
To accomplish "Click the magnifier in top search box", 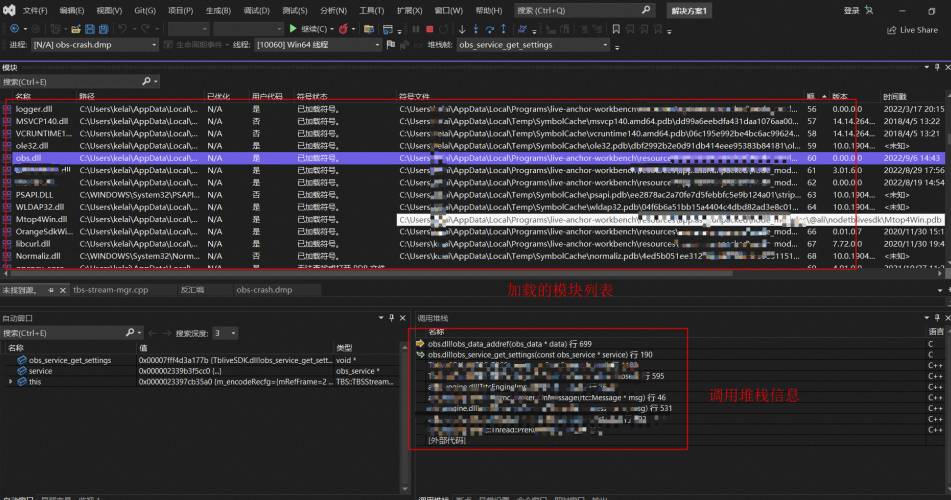I will click(646, 10).
